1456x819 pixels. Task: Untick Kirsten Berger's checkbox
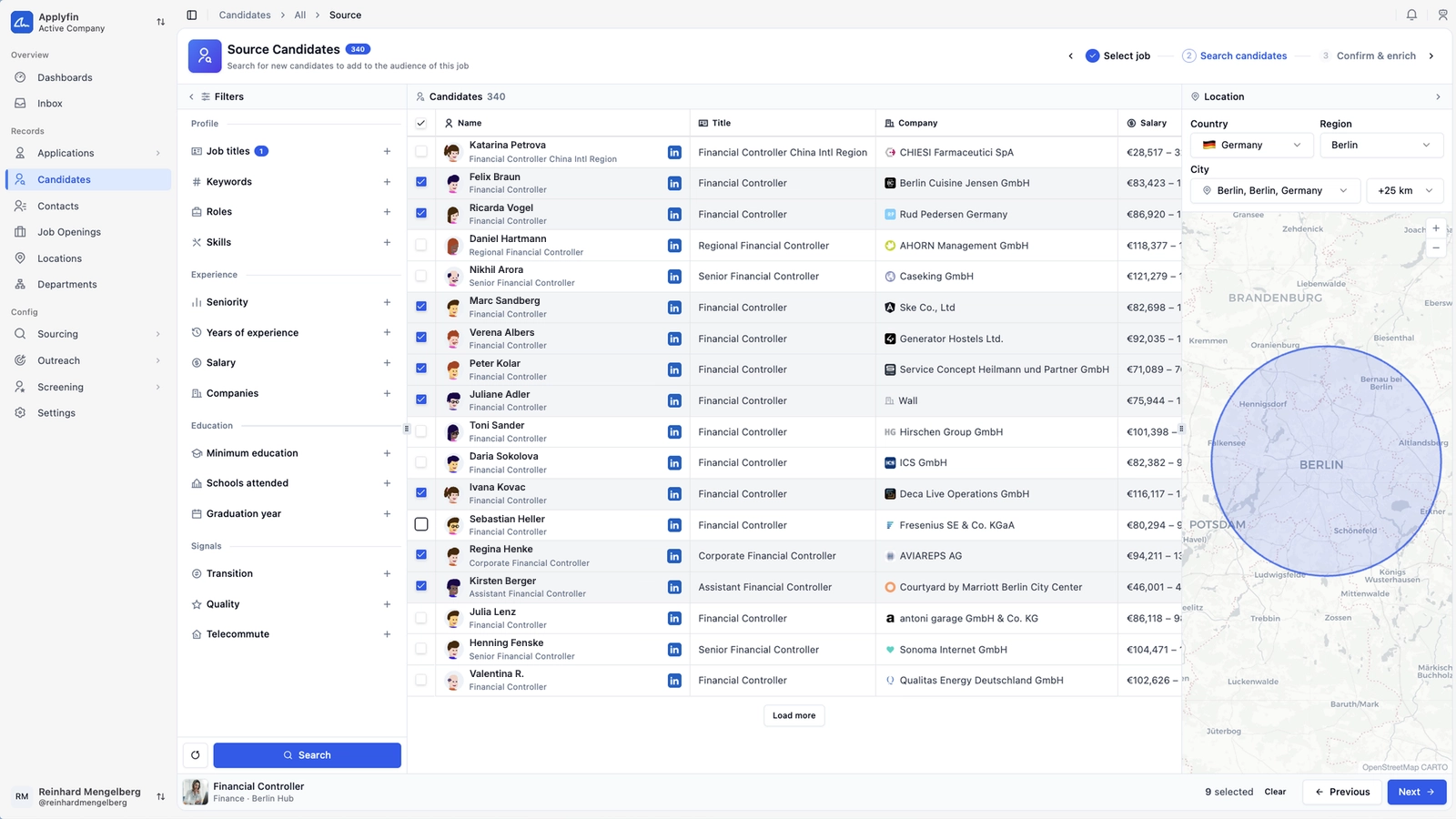point(420,586)
